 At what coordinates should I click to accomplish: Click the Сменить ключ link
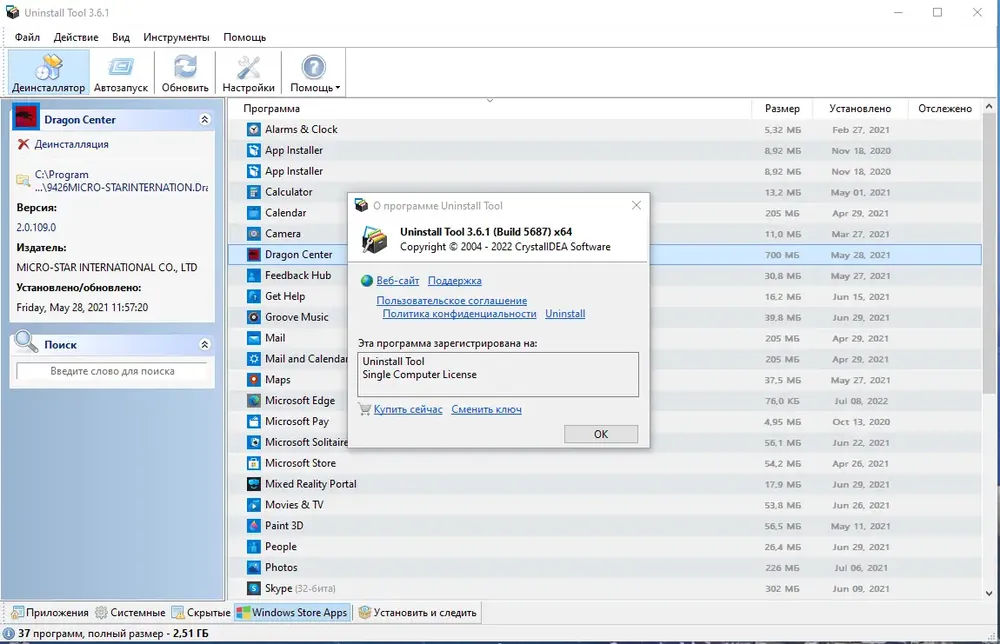tap(487, 409)
